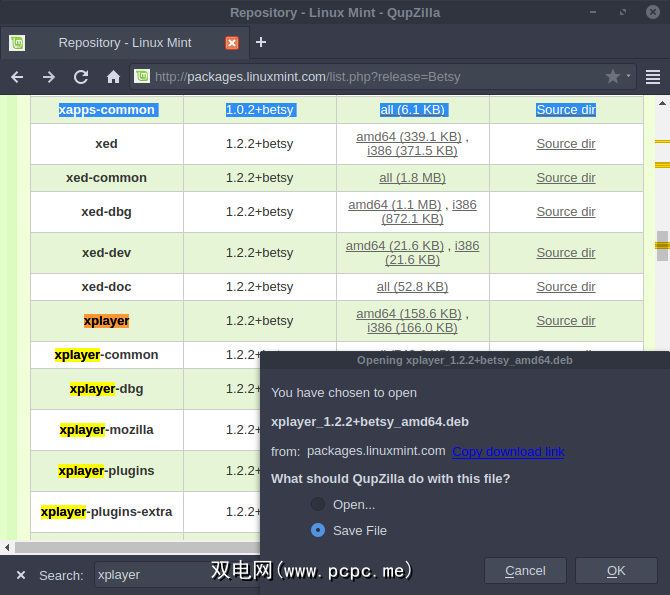The image size is (670, 595).
Task: Go back to the previous page
Action: [17, 77]
